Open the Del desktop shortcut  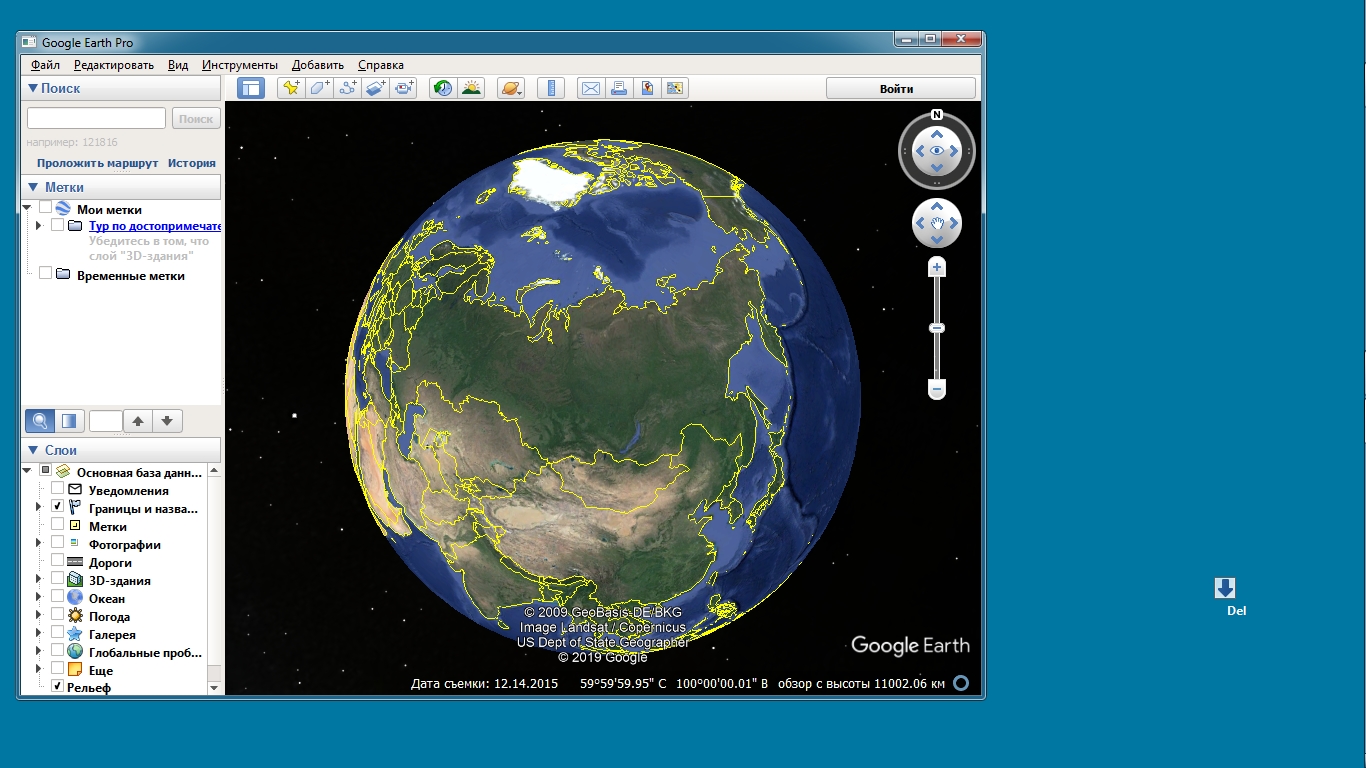(x=1226, y=596)
